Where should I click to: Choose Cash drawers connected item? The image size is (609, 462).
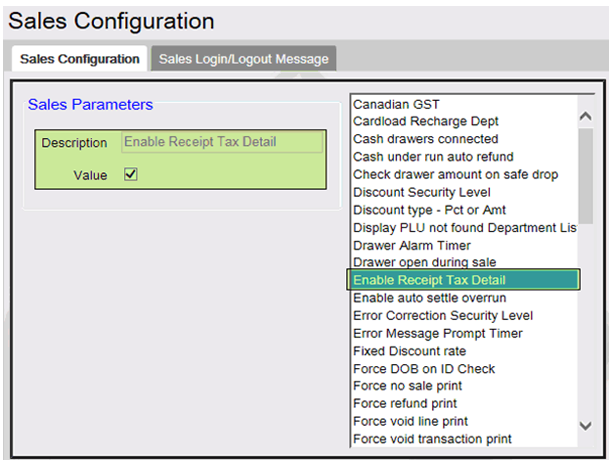(425, 139)
